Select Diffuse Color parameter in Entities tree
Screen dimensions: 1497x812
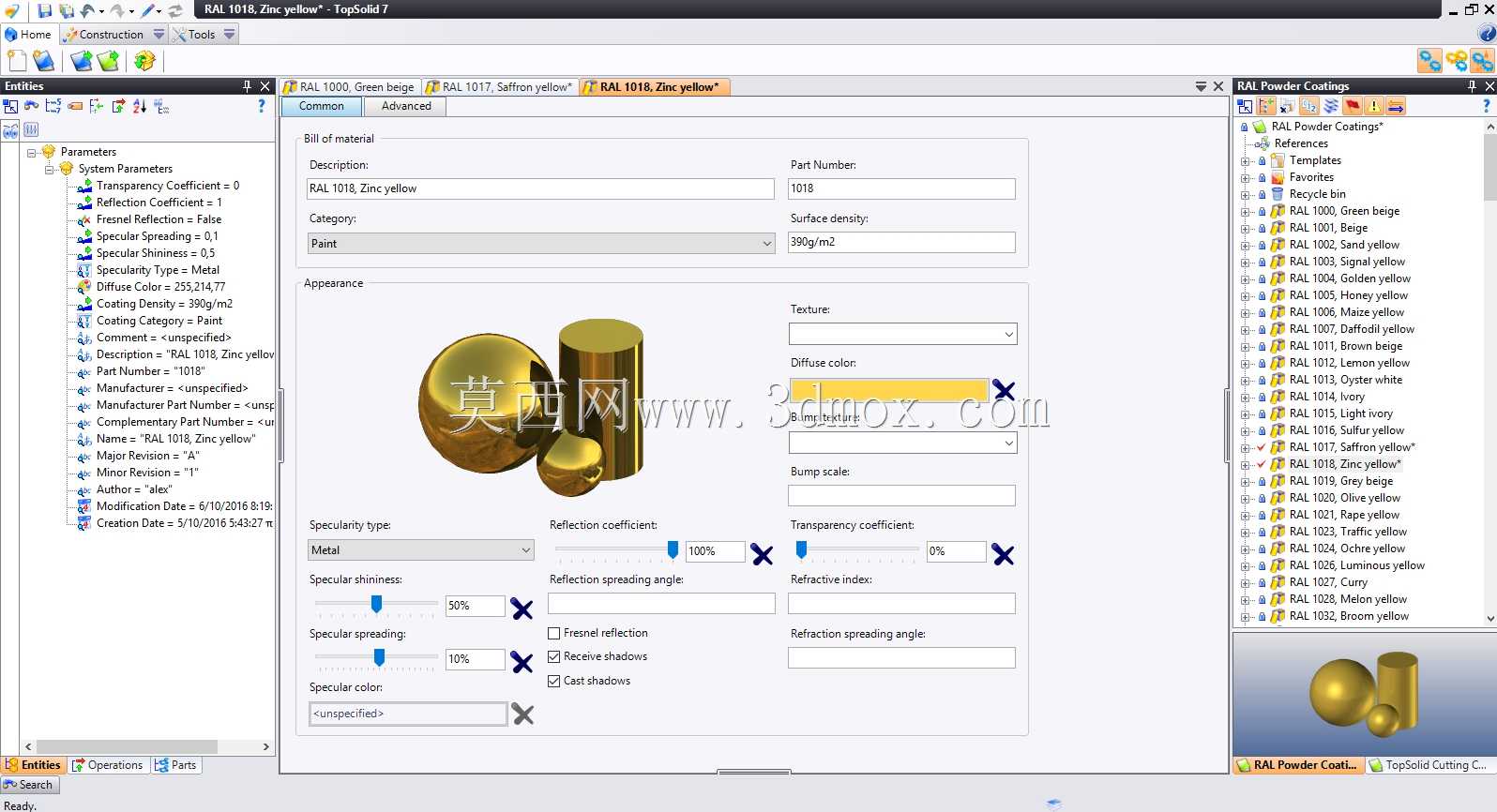coord(160,287)
